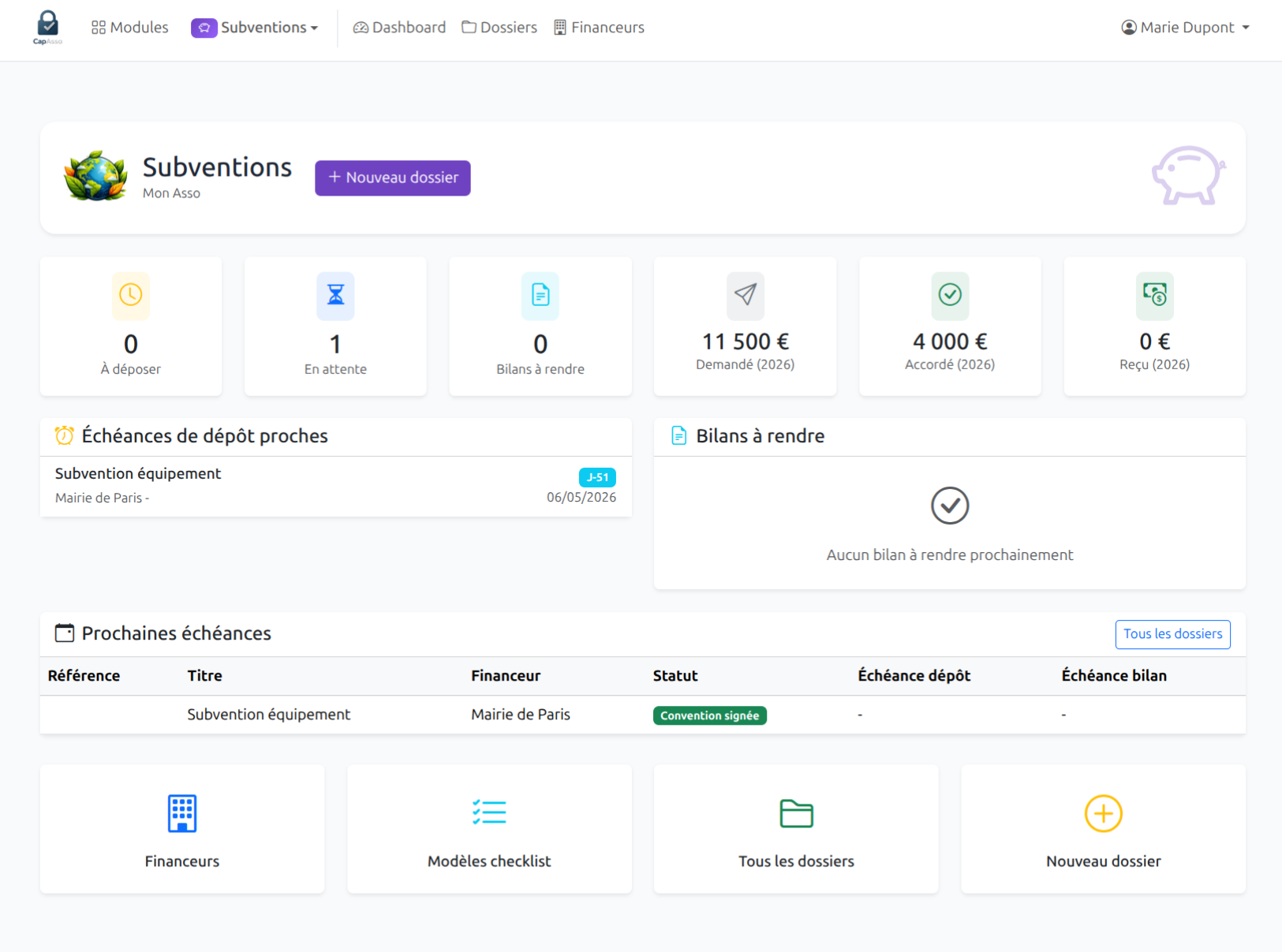Open Financeurs via the building icon card
1282x952 pixels.
(181, 813)
